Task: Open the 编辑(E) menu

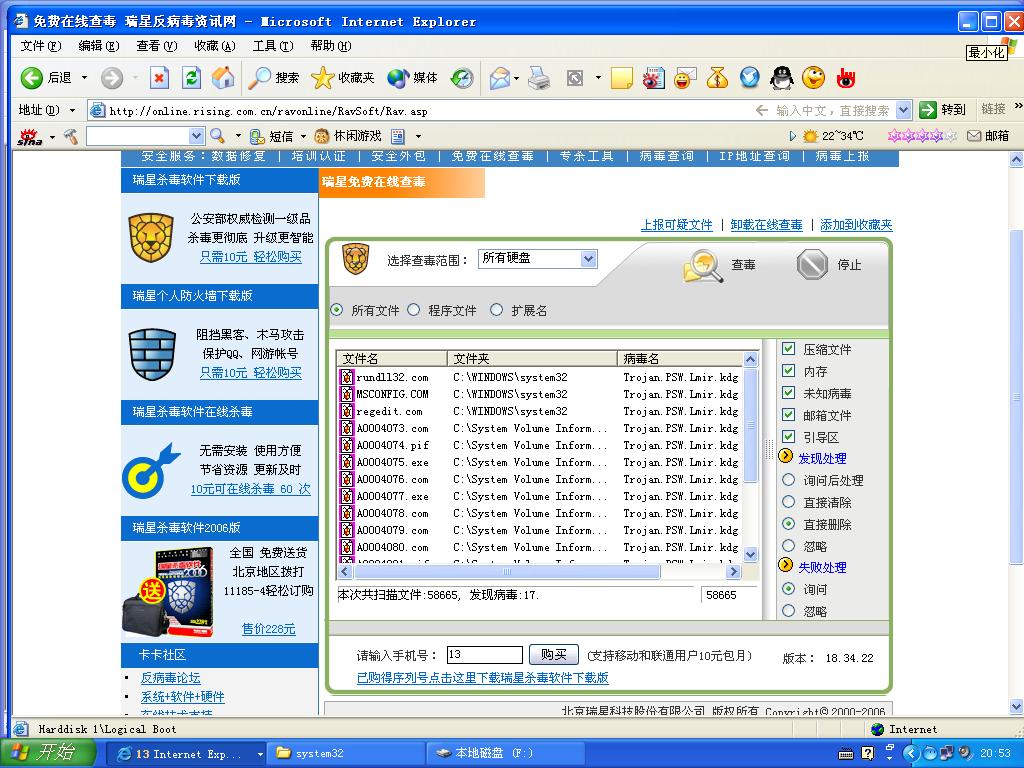Action: tap(99, 46)
